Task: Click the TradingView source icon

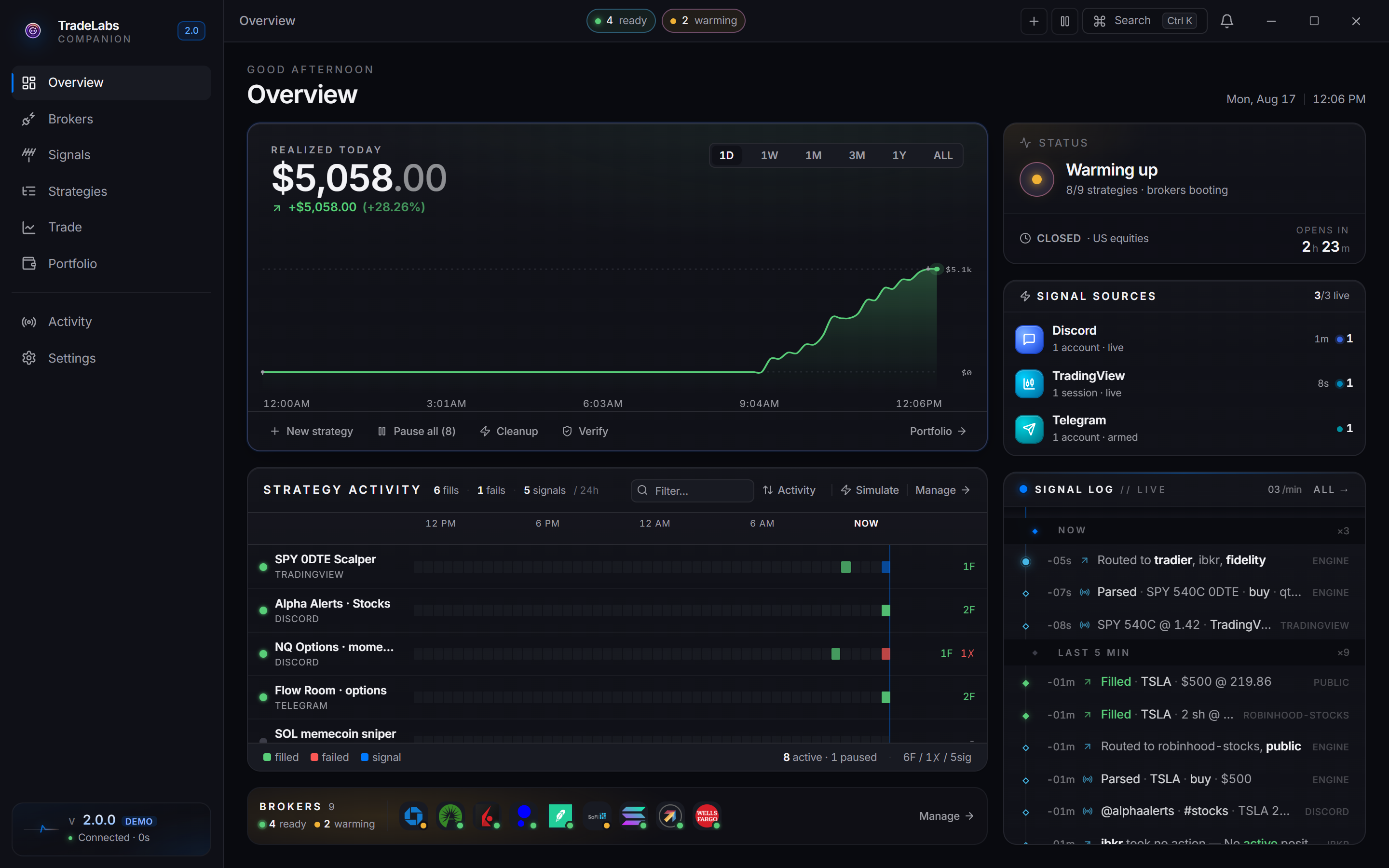Action: [1029, 384]
